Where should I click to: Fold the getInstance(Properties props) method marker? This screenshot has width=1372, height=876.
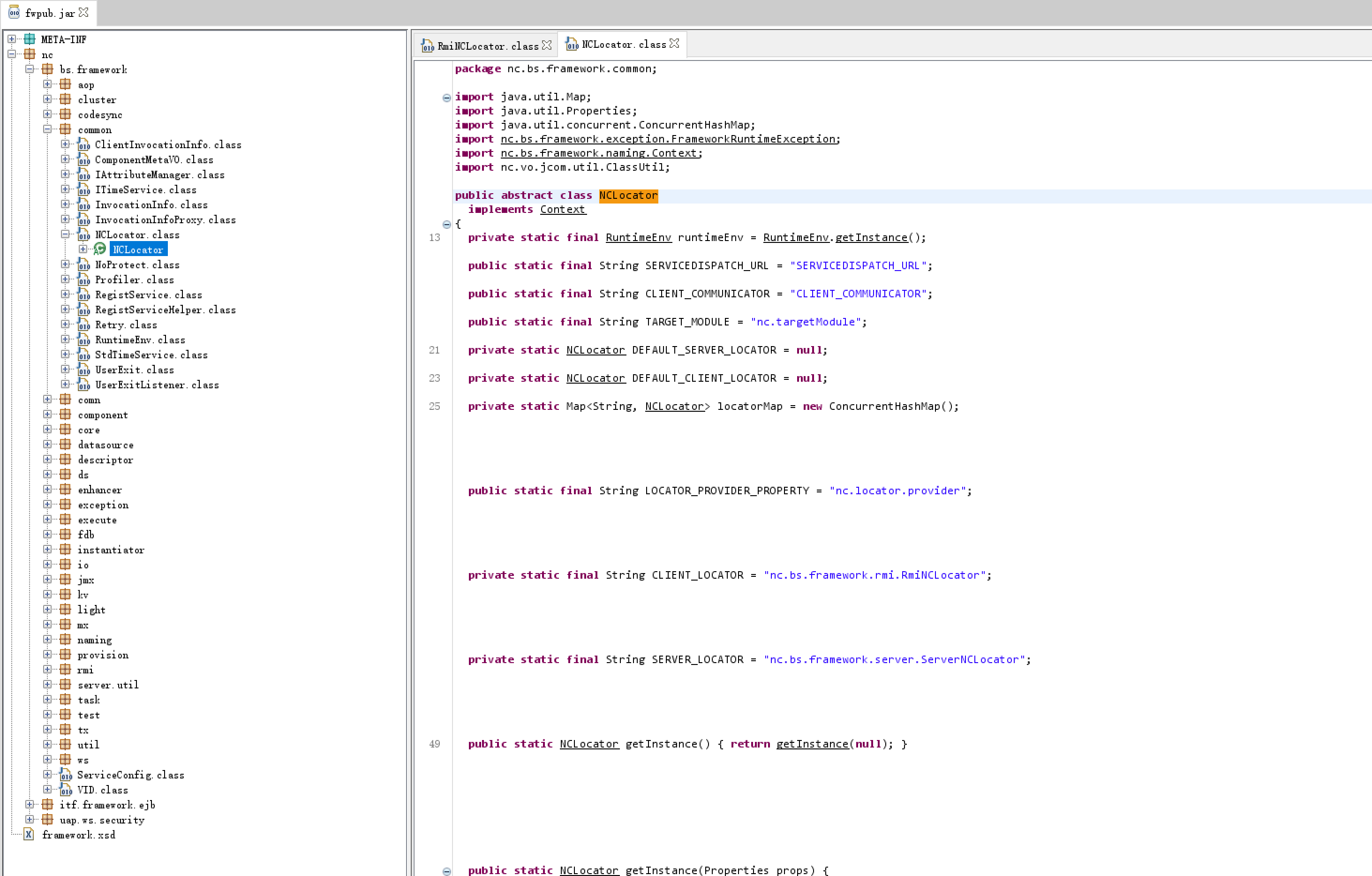[x=447, y=871]
